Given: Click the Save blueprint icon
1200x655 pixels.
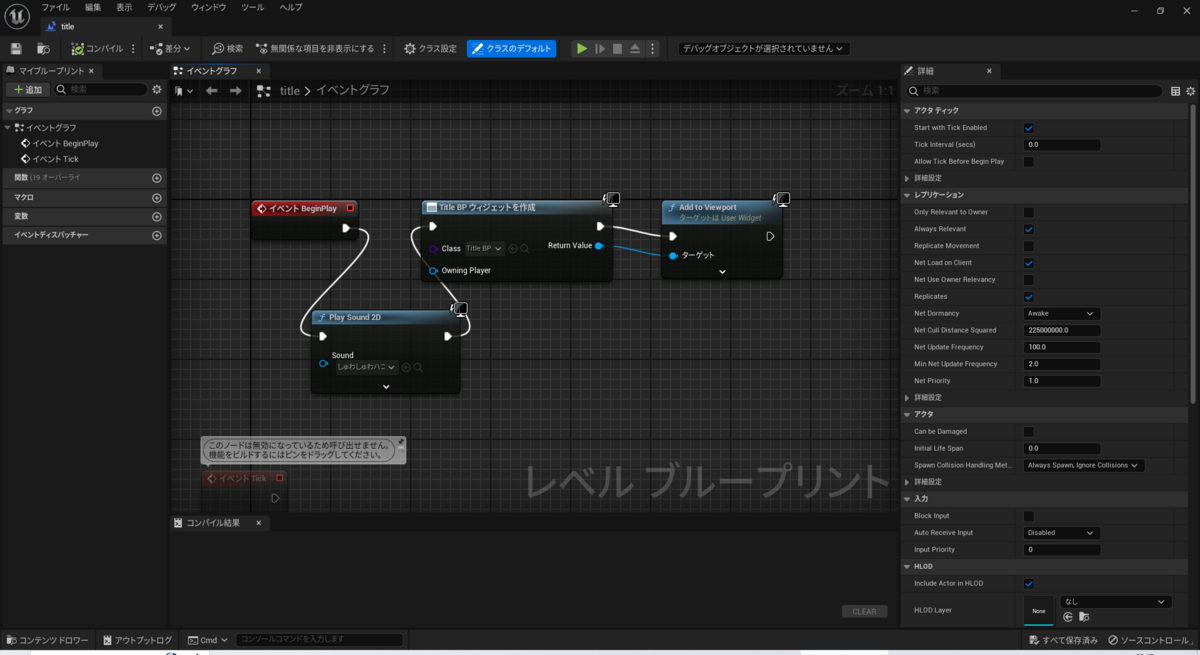Looking at the screenshot, I should click(16, 48).
